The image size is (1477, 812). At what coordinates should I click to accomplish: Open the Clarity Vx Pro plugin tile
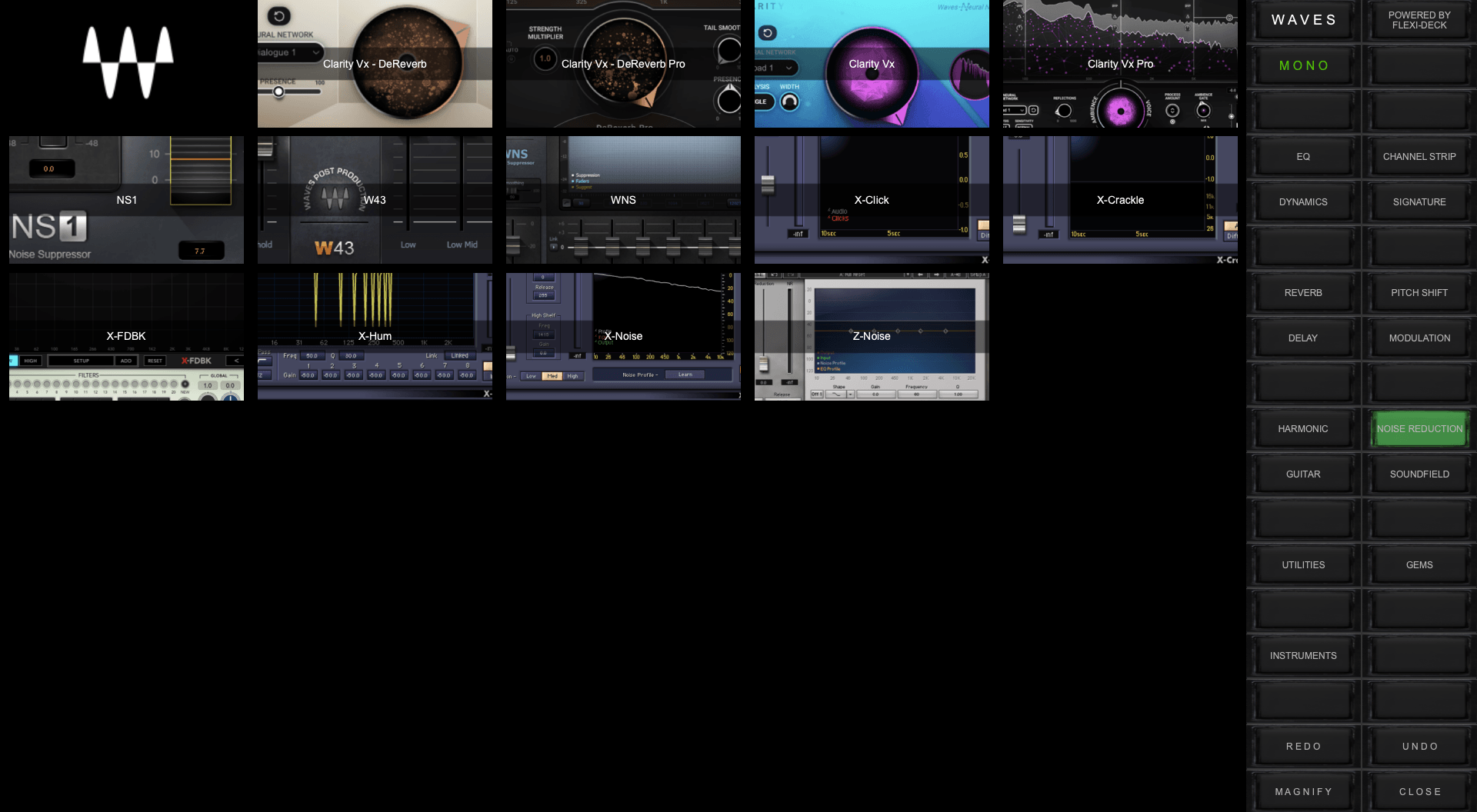[1120, 64]
